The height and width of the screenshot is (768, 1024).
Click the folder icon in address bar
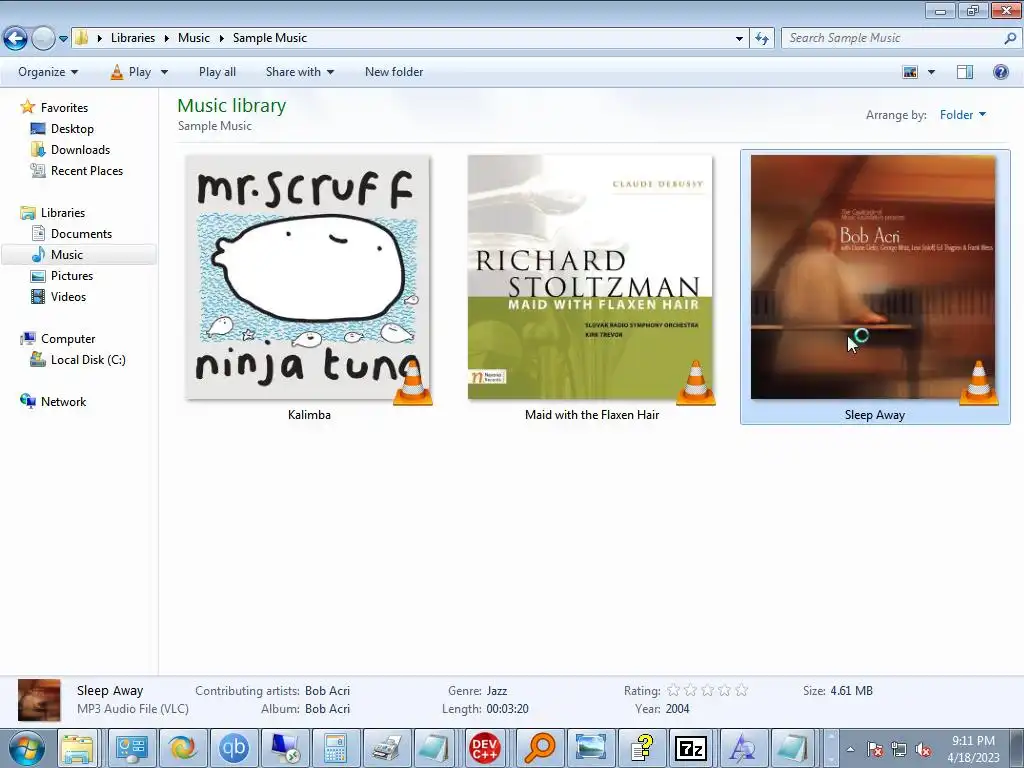(81, 38)
